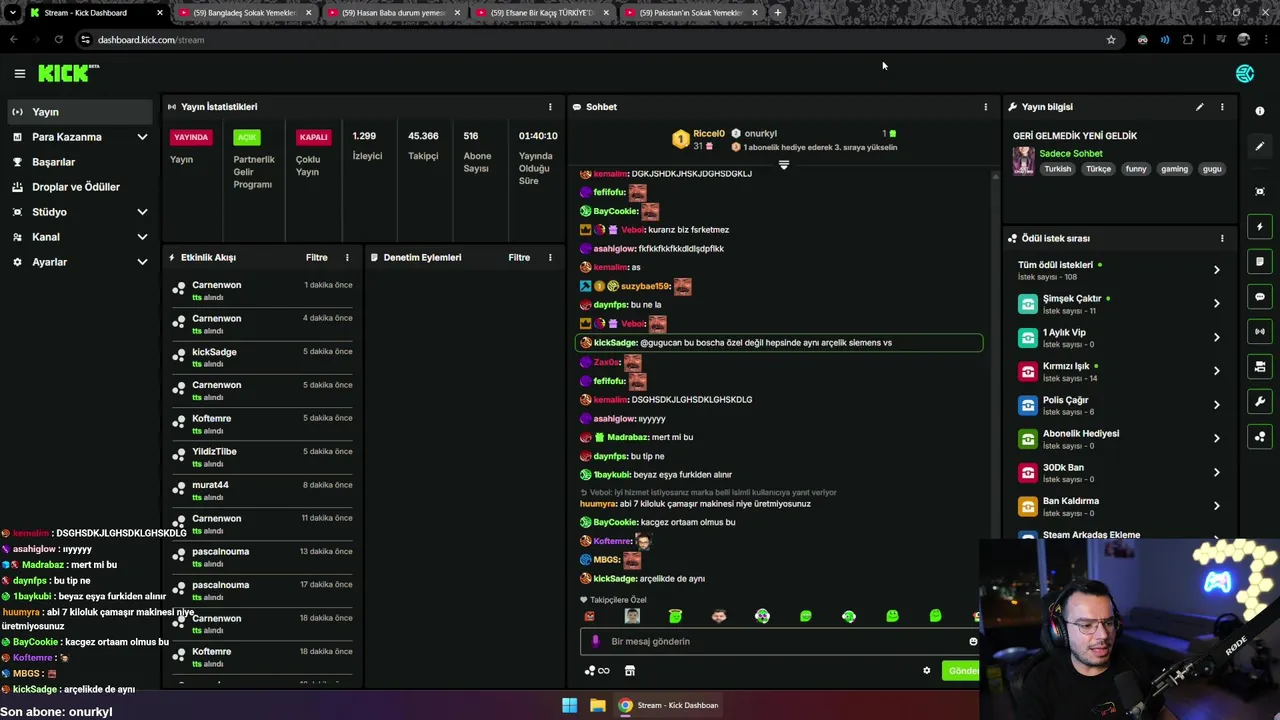Toggle the notes widget in right sidebar
This screenshot has height=720, width=1280.
click(x=1260, y=262)
